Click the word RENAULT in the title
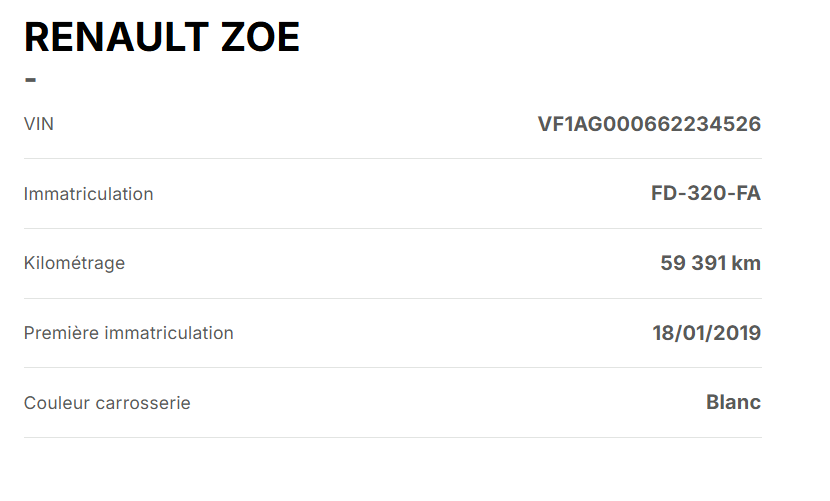This screenshot has width=830, height=501. 113,37
